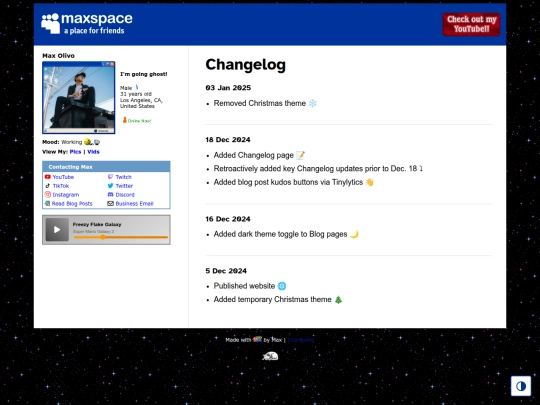The width and height of the screenshot is (540, 405).
Task: Click the Los Angeles, CA location text
Action: pos(141,100)
